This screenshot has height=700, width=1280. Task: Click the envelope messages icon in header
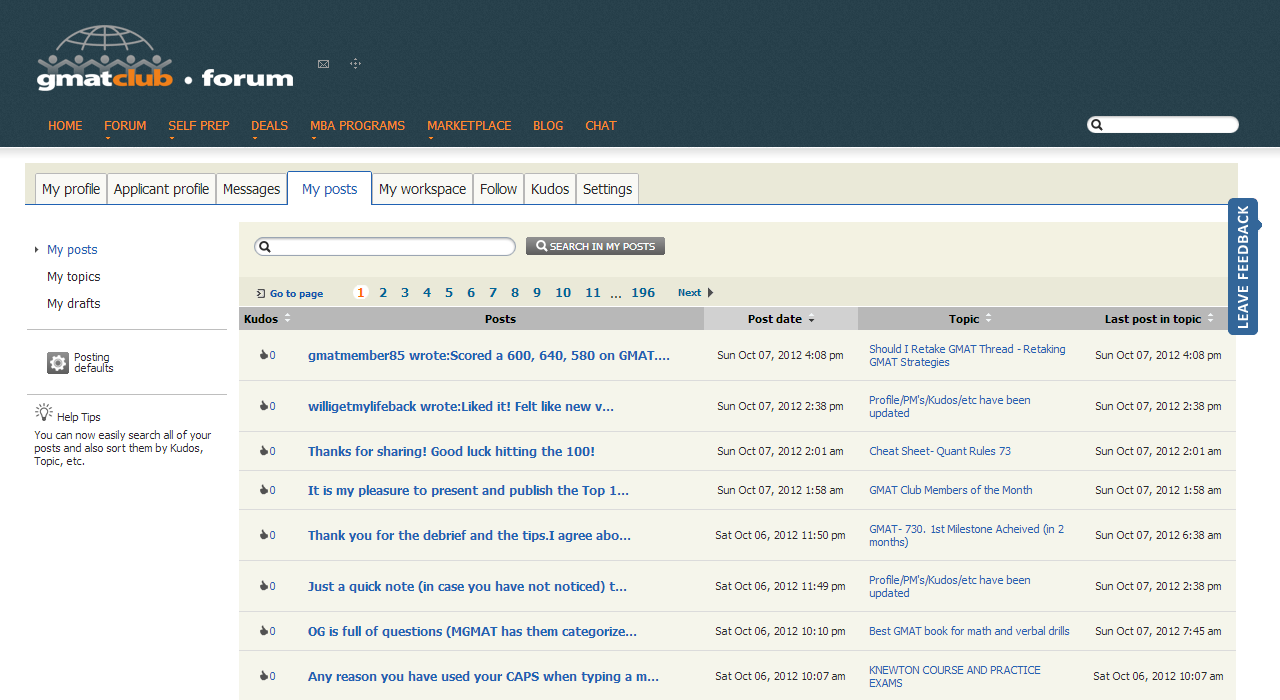323,64
